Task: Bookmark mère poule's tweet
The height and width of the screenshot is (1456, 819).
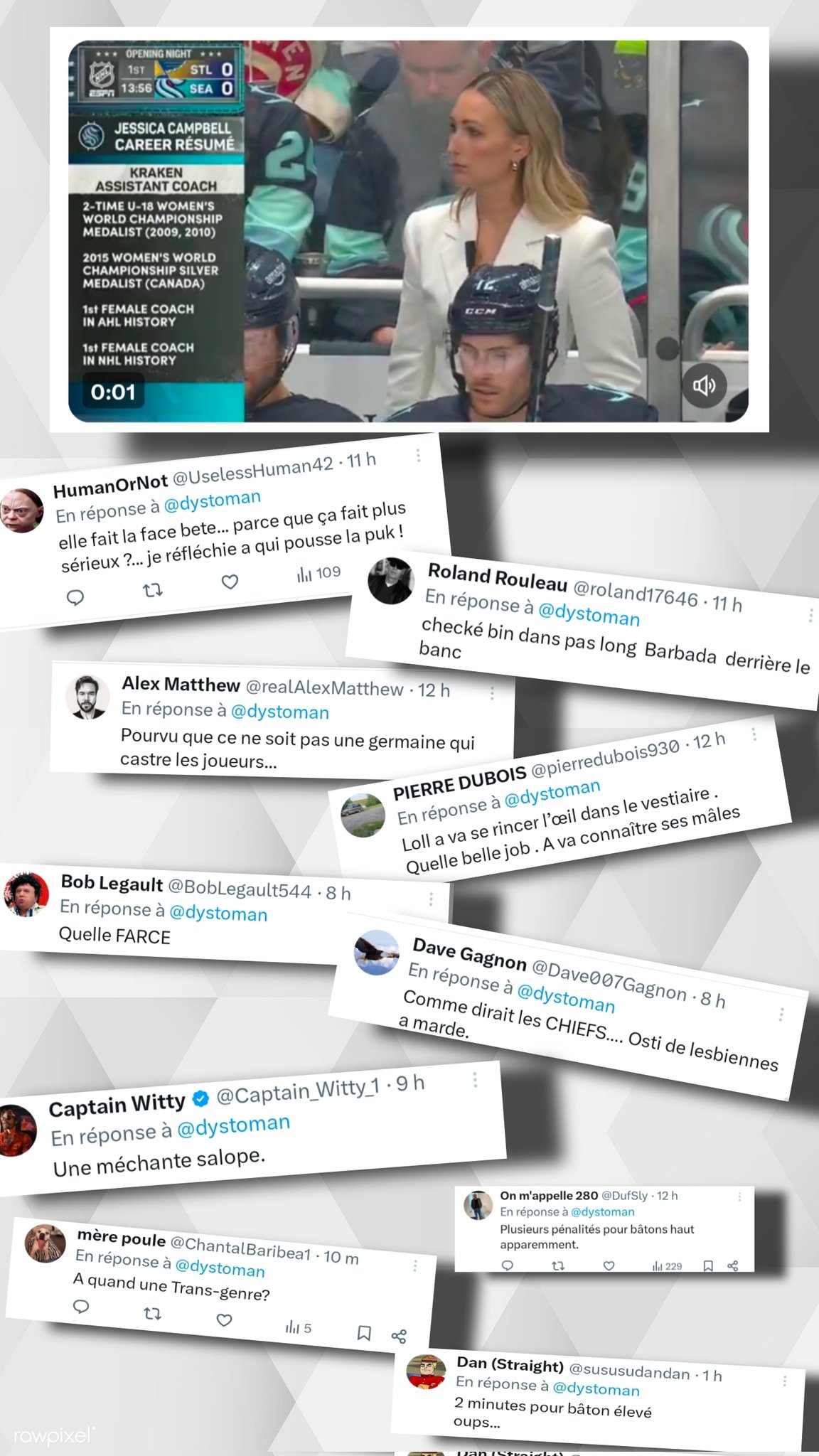Action: pos(364,1333)
